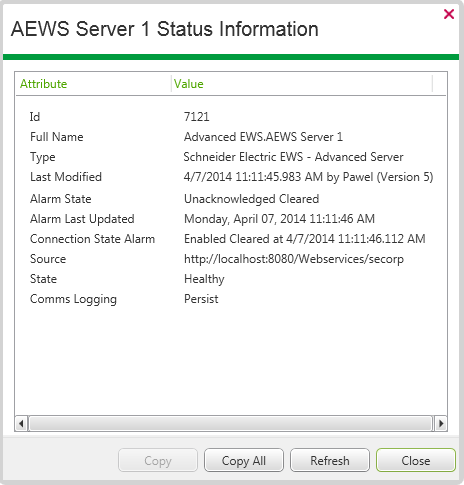Select the Connection State Alarm row

231,239
